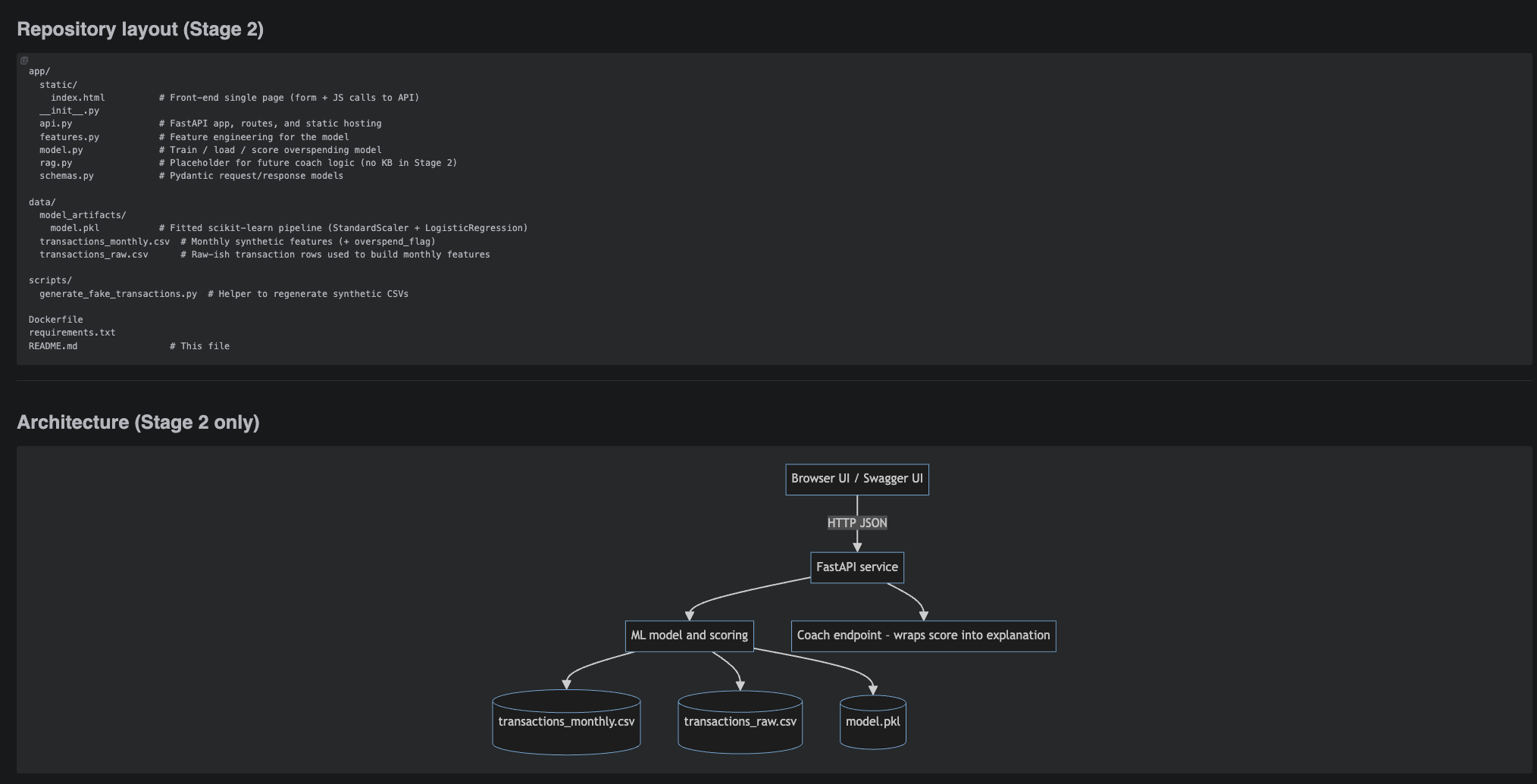Click the requirements.txt entry

72,332
